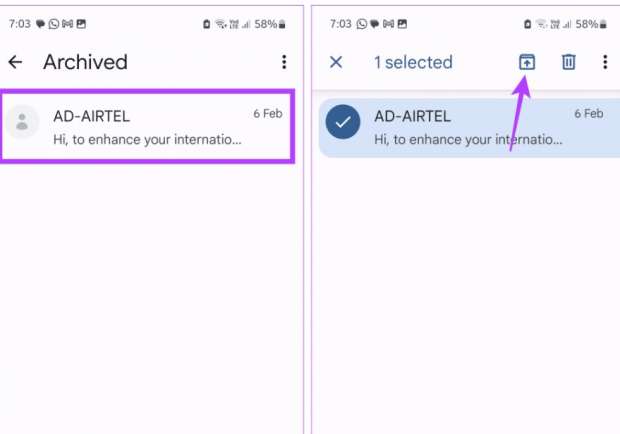This screenshot has height=434, width=620.
Task: Open the three-dot menu on Archived screen
Action: [x=284, y=62]
